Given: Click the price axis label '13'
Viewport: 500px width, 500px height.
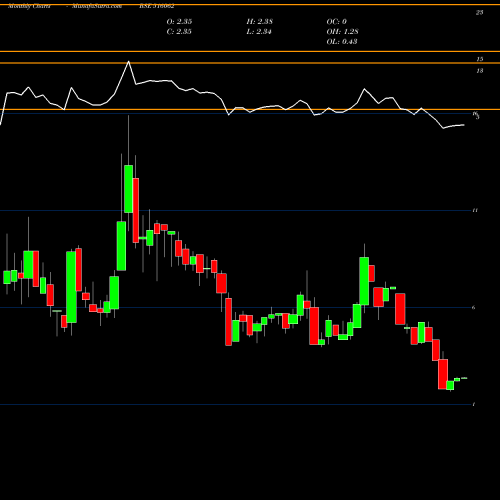Looking at the screenshot, I should (x=479, y=71).
